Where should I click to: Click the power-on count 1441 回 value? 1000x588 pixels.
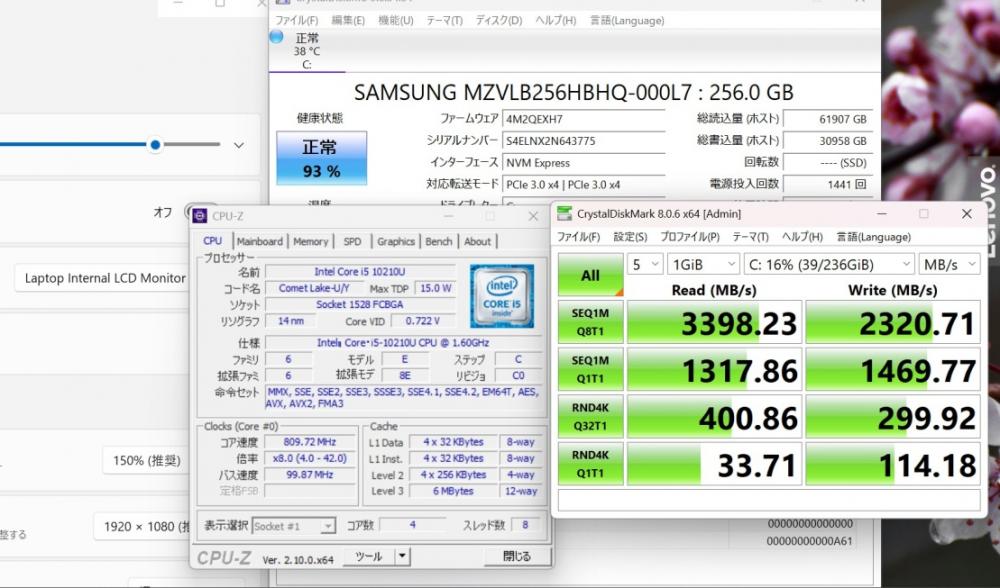[x=828, y=184]
